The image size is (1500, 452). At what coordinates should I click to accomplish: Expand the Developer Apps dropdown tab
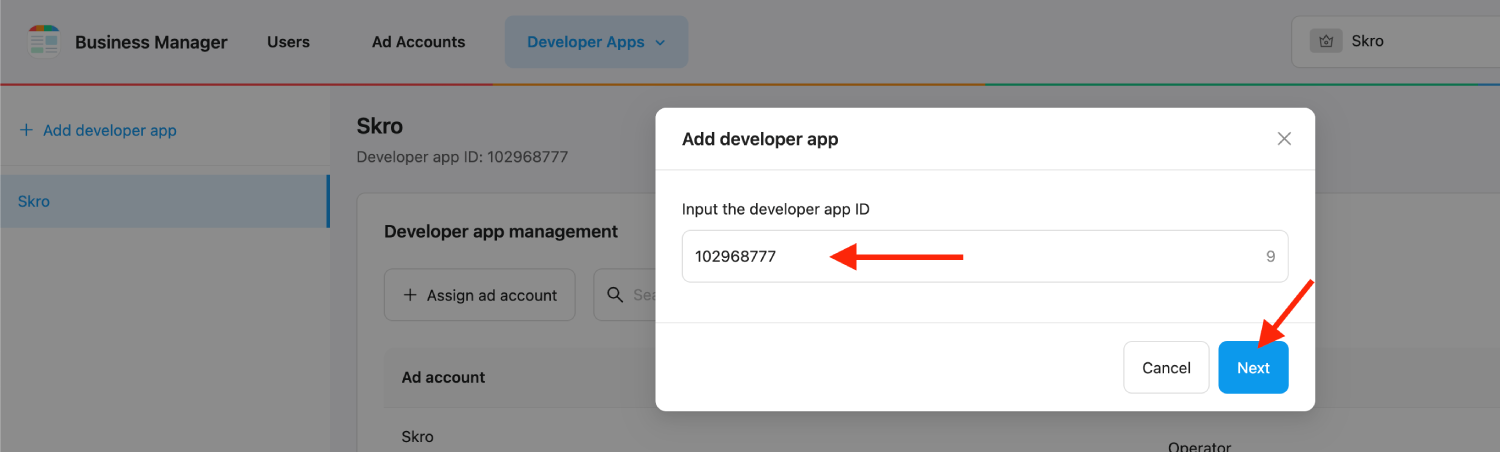(x=596, y=42)
